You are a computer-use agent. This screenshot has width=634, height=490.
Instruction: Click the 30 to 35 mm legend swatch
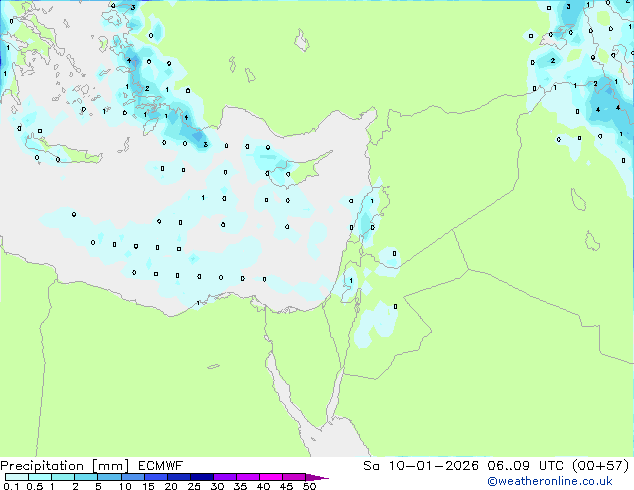pyautogui.click(x=225, y=477)
